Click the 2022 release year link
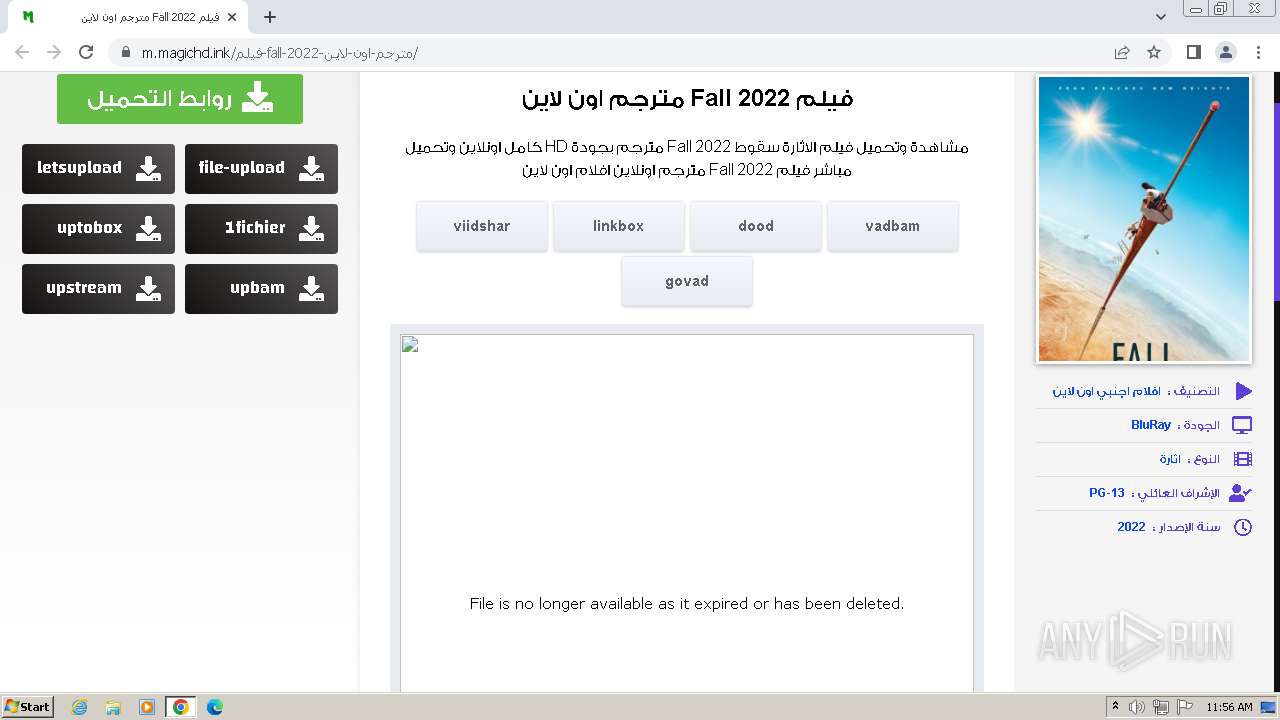The height and width of the screenshot is (720, 1280). (x=1131, y=527)
